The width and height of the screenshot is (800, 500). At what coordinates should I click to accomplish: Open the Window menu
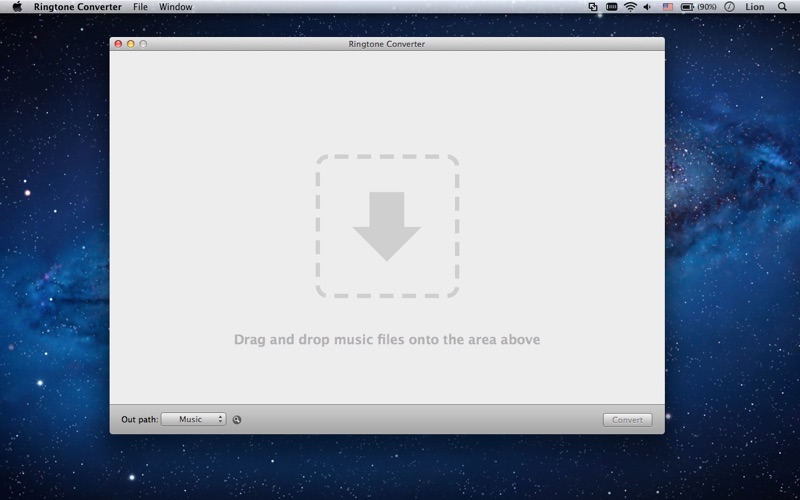pos(176,7)
